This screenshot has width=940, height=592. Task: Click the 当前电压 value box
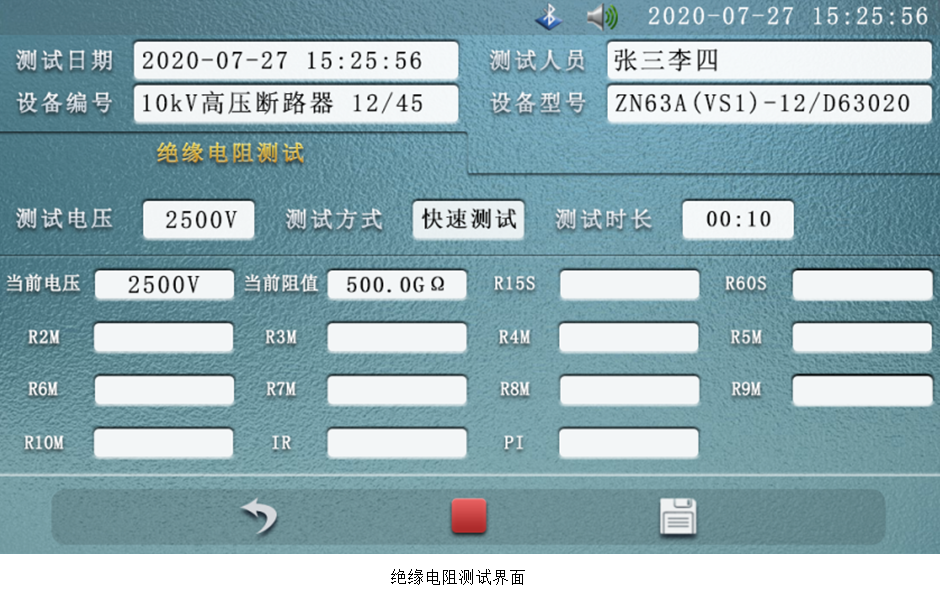[x=164, y=284]
